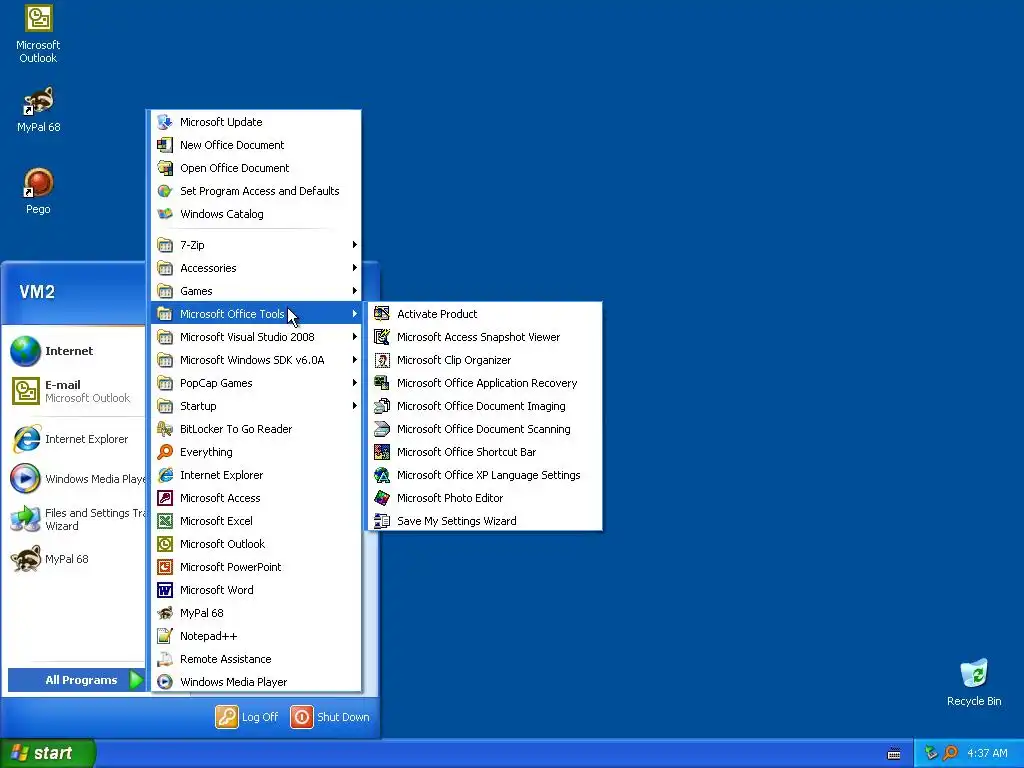Expand the Accessories submenu
This screenshot has width=1024, height=768.
pos(256,268)
